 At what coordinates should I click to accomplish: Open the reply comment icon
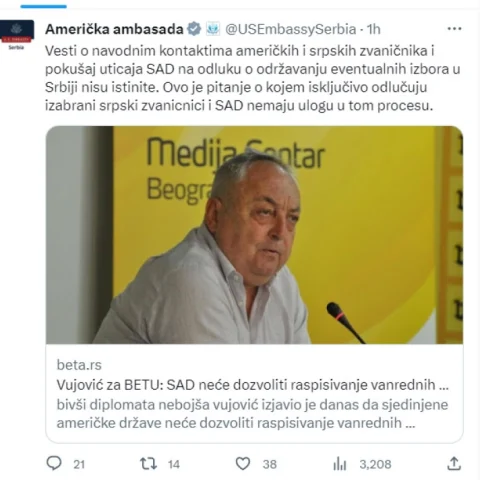point(54,463)
